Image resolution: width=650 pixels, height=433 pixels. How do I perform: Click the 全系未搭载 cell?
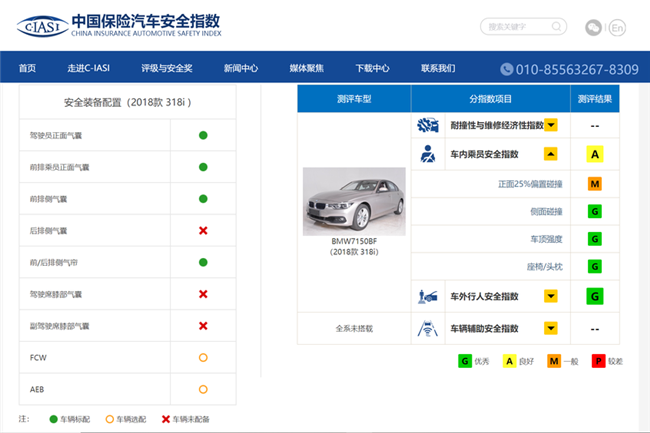[354, 329]
